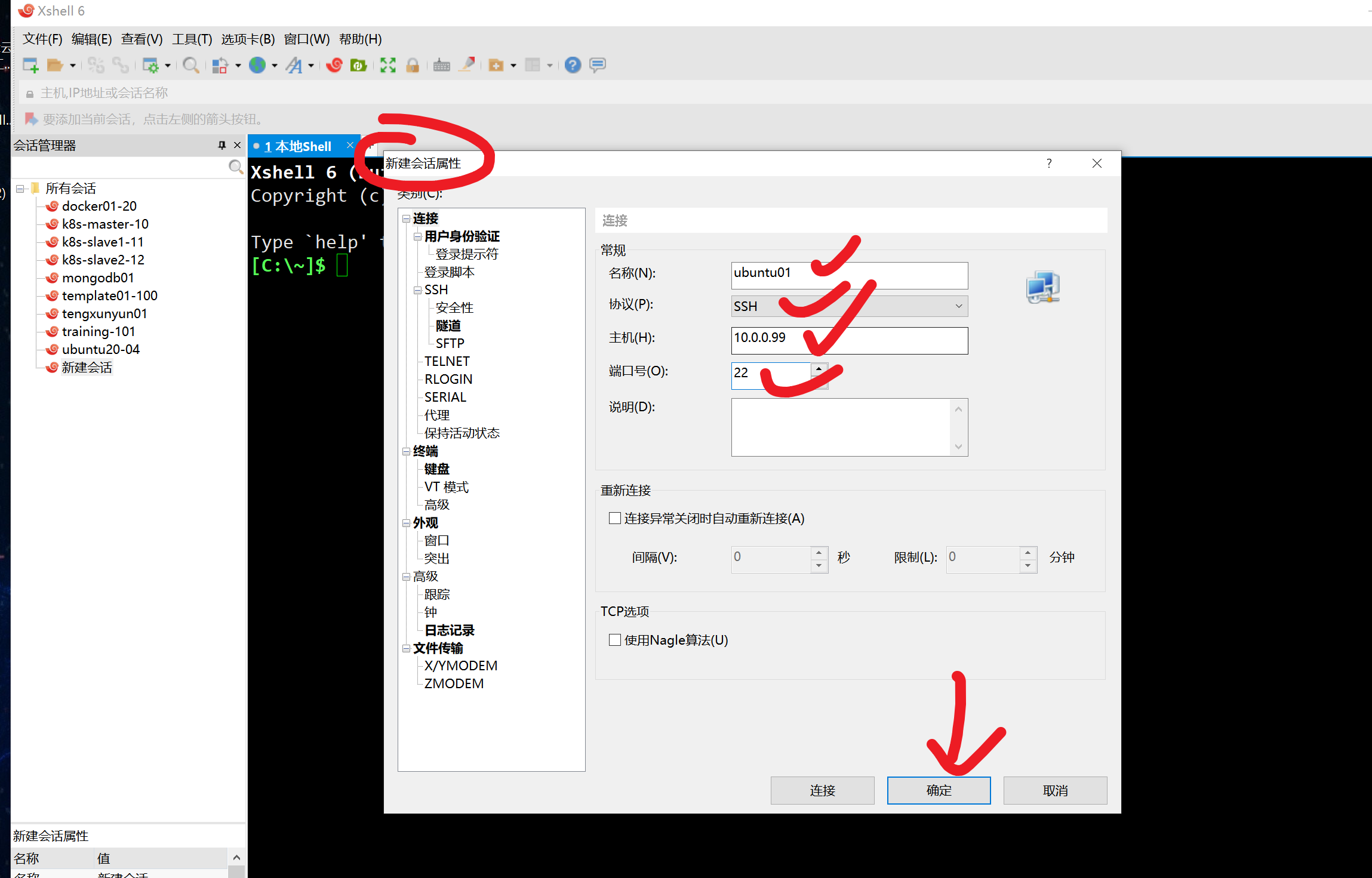Select 新建会话 session in manager
Image resolution: width=1372 pixels, height=878 pixels.
87,368
